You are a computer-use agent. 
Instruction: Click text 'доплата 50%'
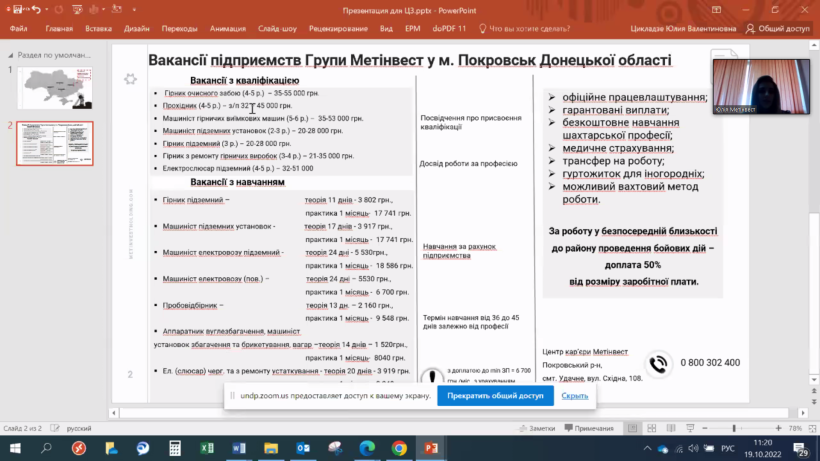coord(632,265)
